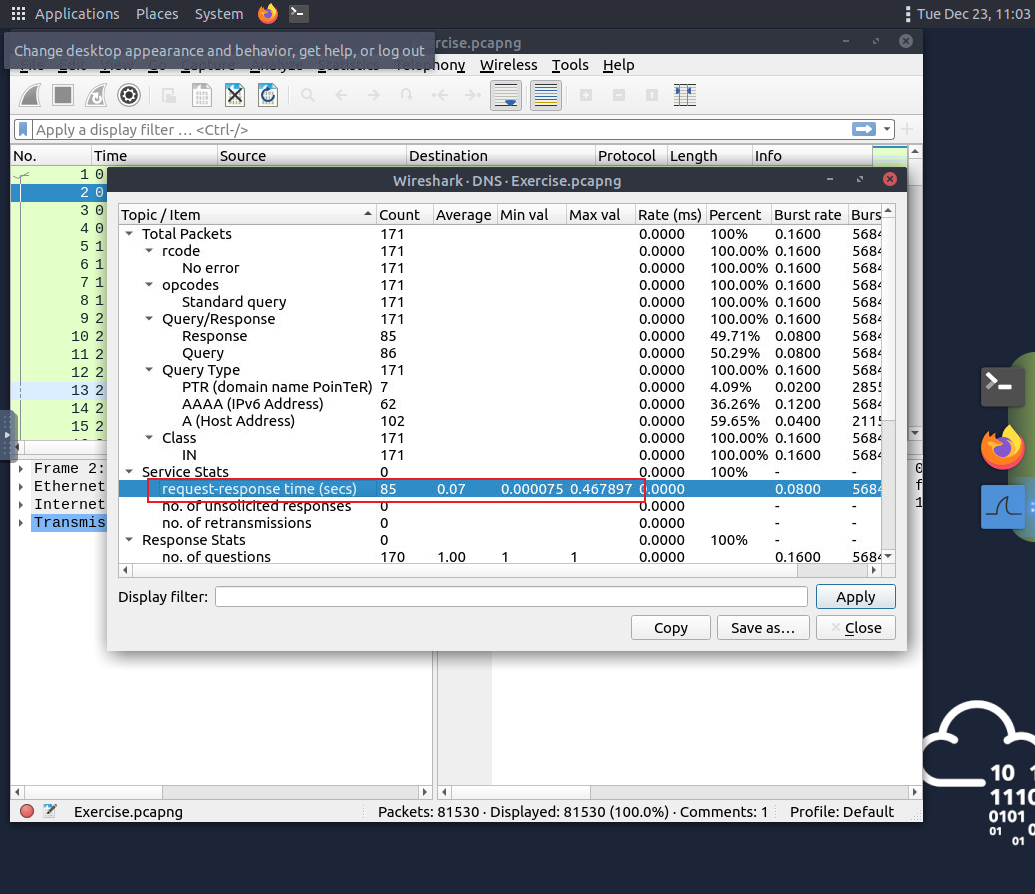Click 'Profile: Default' in status bar
The height and width of the screenshot is (894, 1035).
coord(842,811)
